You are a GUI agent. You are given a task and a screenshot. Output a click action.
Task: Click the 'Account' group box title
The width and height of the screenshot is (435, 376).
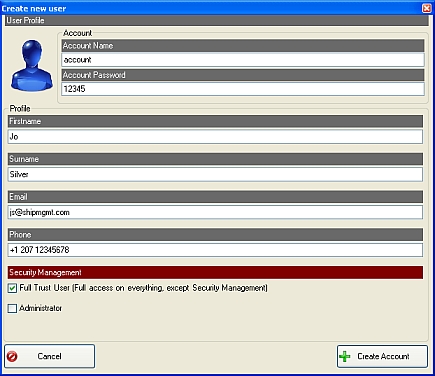[x=77, y=33]
